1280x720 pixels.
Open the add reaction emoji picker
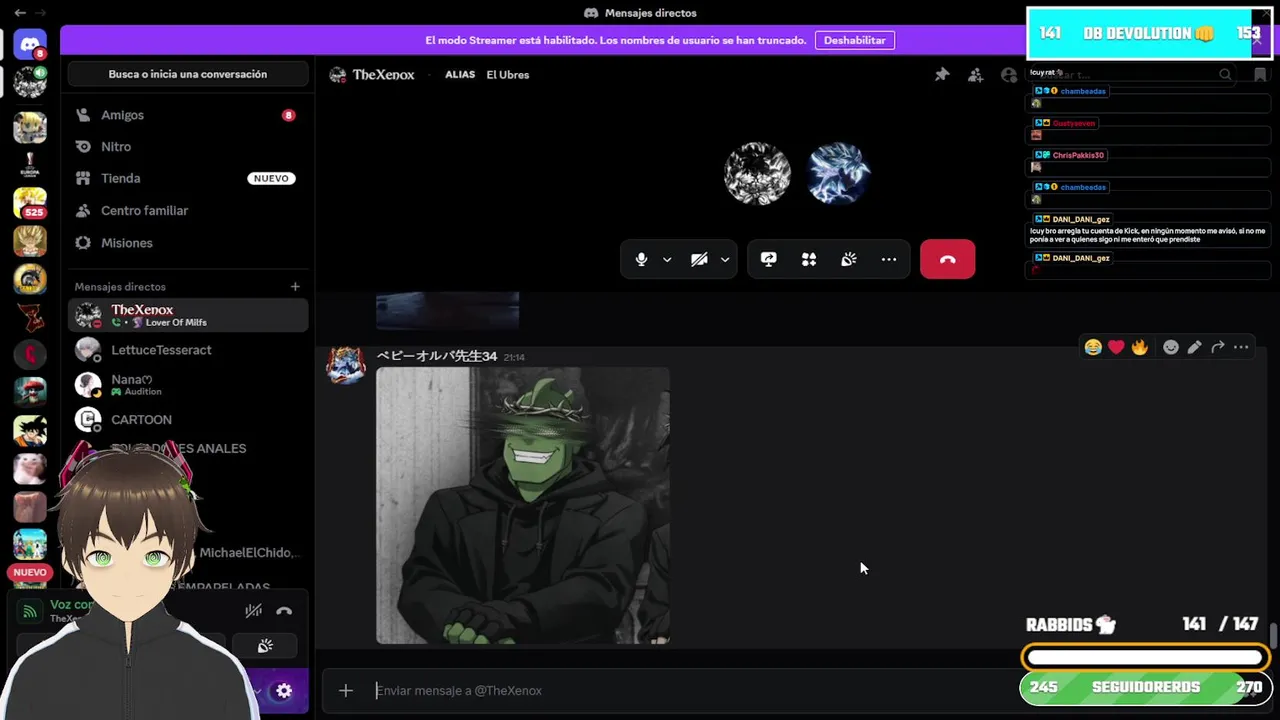pyautogui.click(x=1171, y=347)
